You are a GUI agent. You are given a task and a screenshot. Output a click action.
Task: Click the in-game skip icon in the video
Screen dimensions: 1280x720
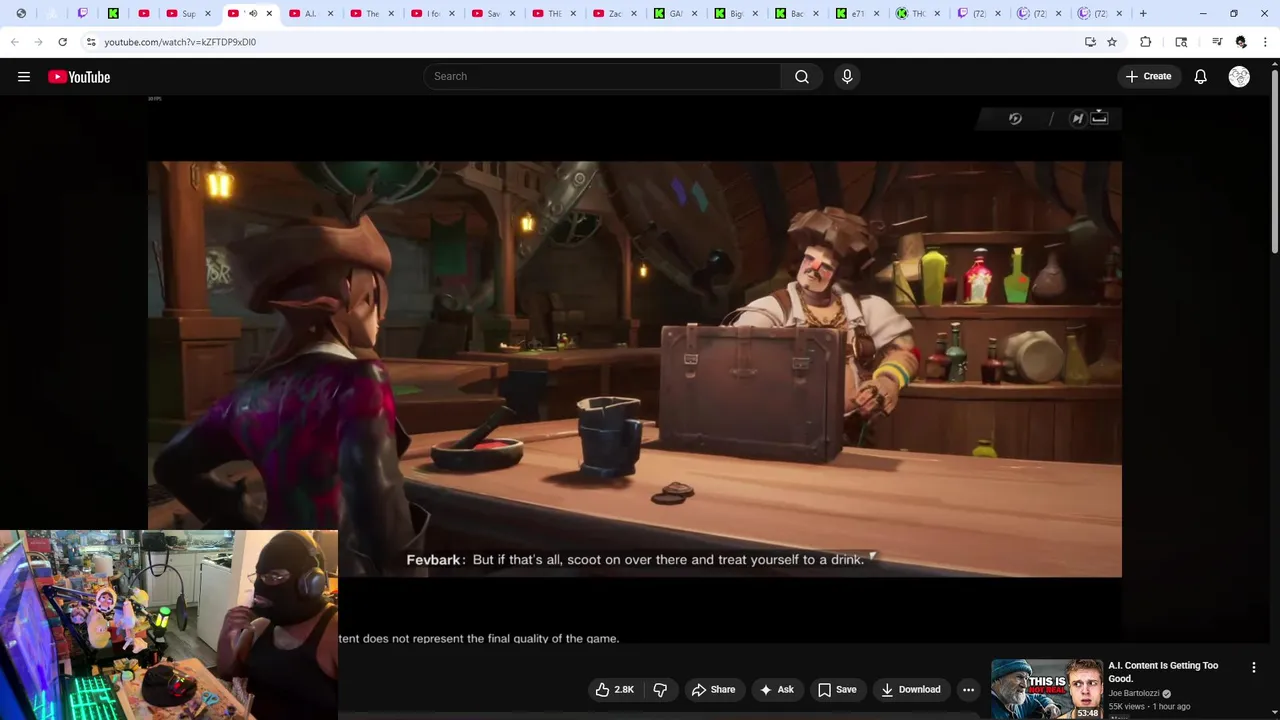point(1078,119)
